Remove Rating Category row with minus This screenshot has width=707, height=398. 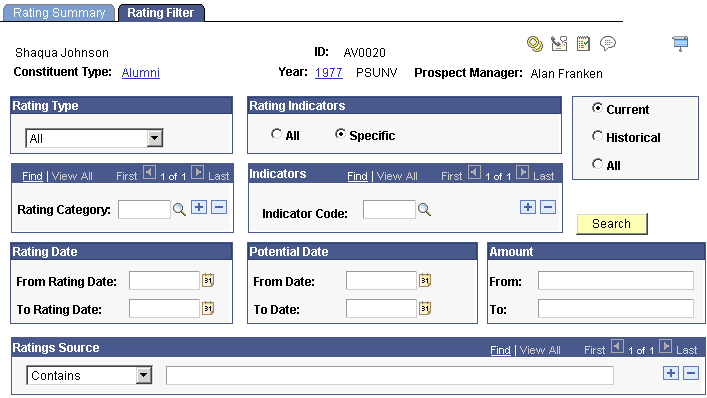coord(219,207)
